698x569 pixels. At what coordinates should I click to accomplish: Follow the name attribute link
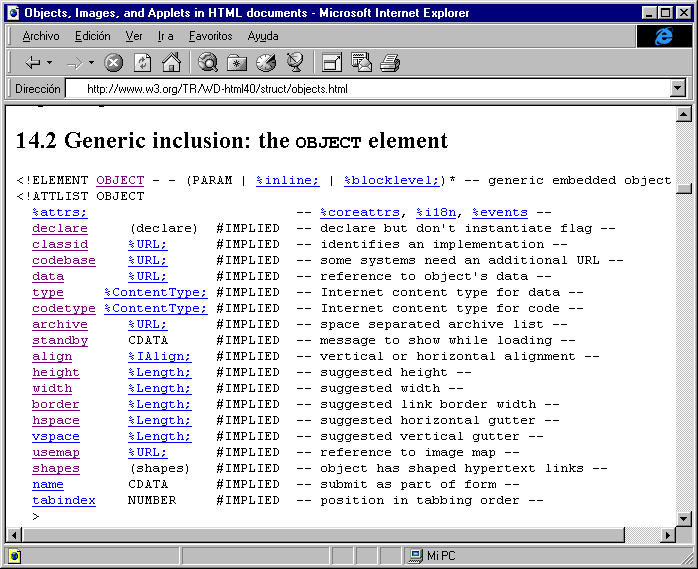click(x=48, y=485)
